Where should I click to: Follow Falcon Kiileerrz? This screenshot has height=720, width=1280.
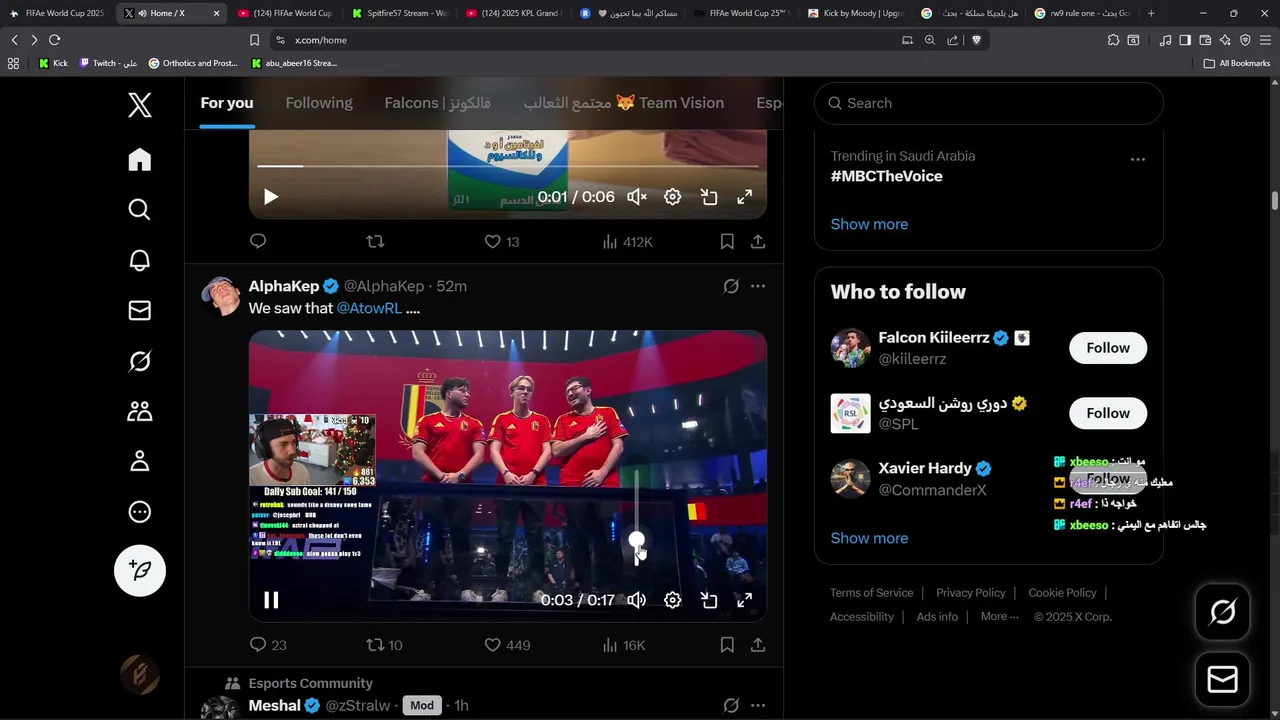click(1108, 348)
